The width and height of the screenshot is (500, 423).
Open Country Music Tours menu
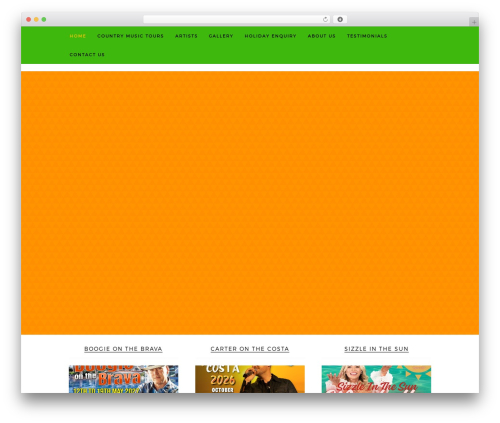pos(130,36)
